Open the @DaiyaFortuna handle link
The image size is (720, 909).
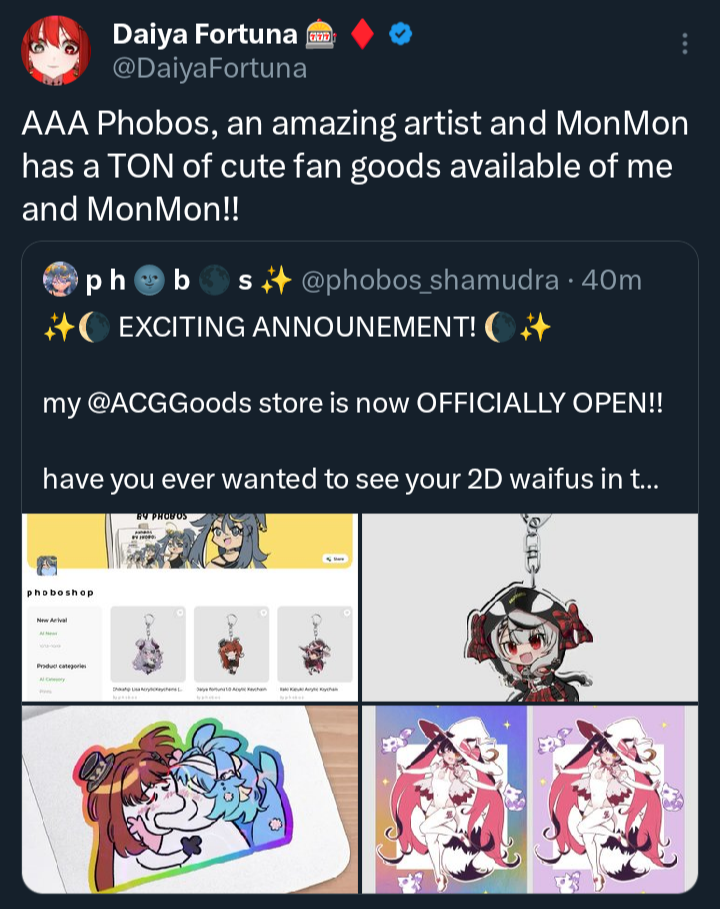click(209, 68)
